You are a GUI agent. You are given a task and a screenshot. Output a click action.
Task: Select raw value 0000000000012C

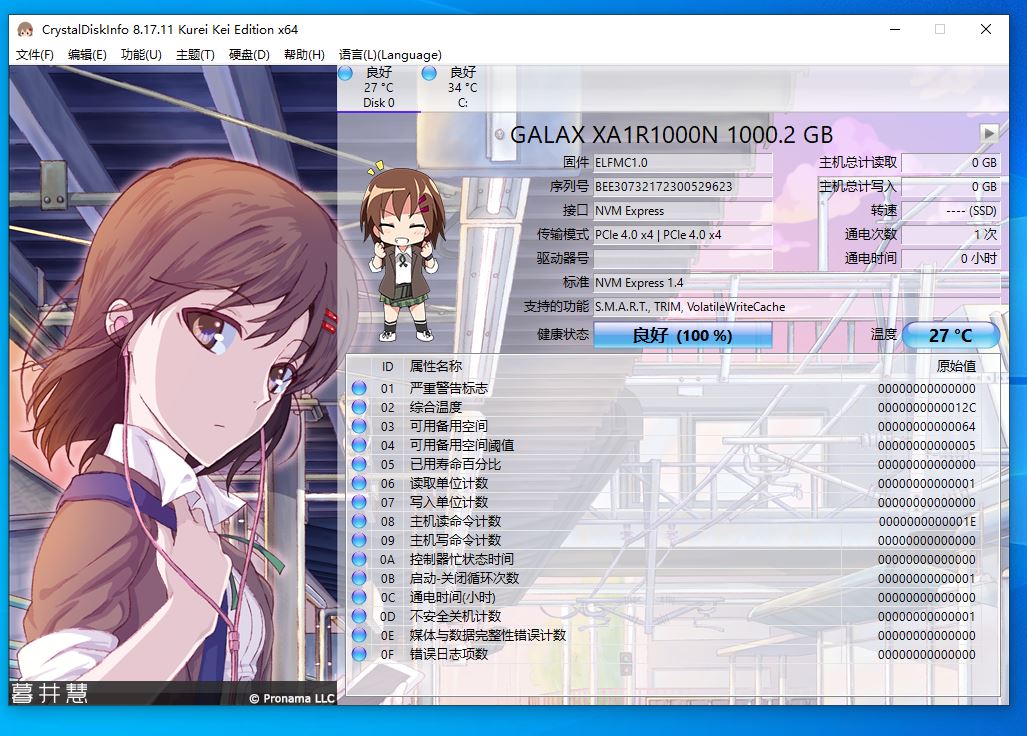pyautogui.click(x=927, y=407)
